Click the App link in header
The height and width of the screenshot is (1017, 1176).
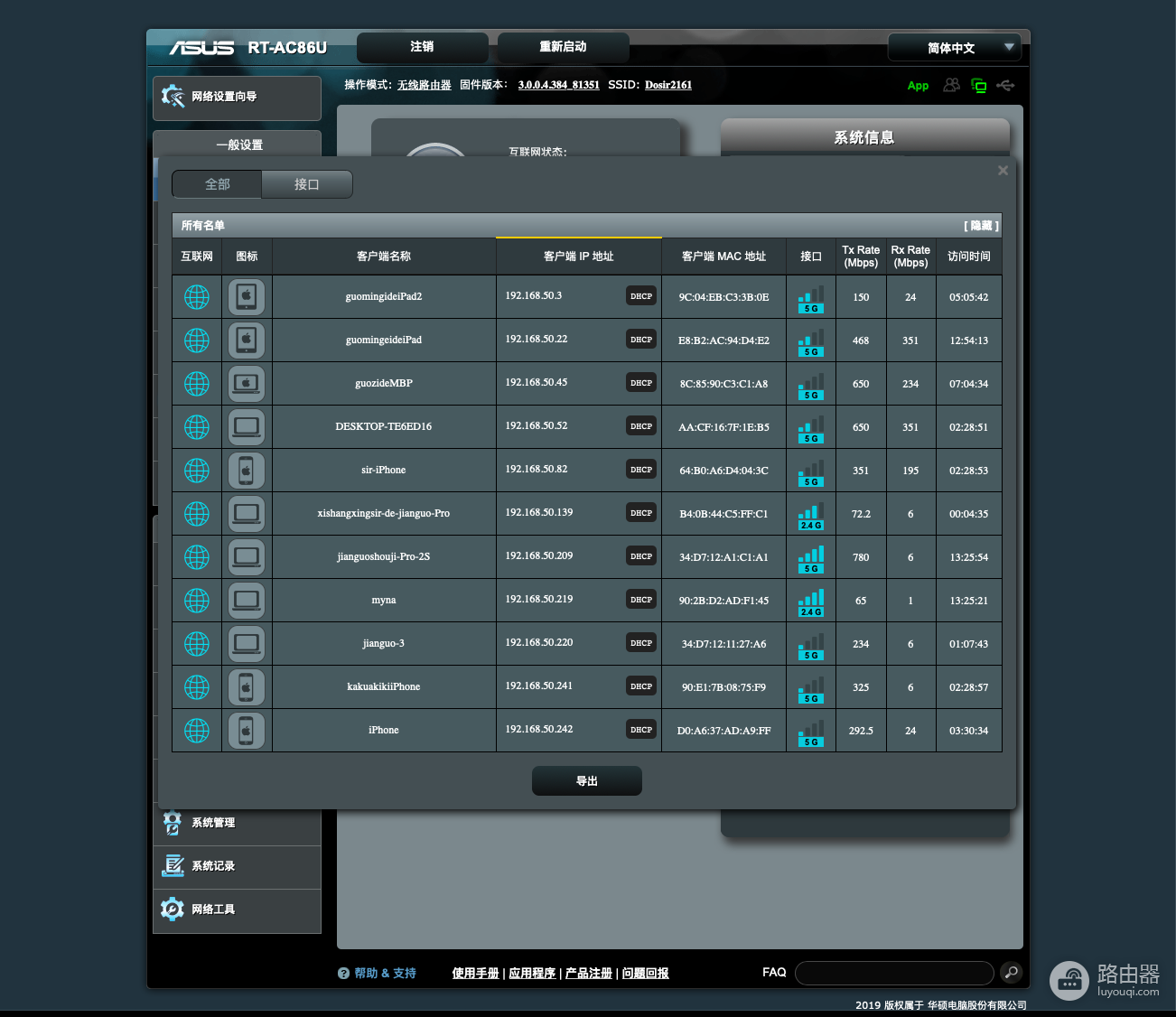tap(918, 86)
